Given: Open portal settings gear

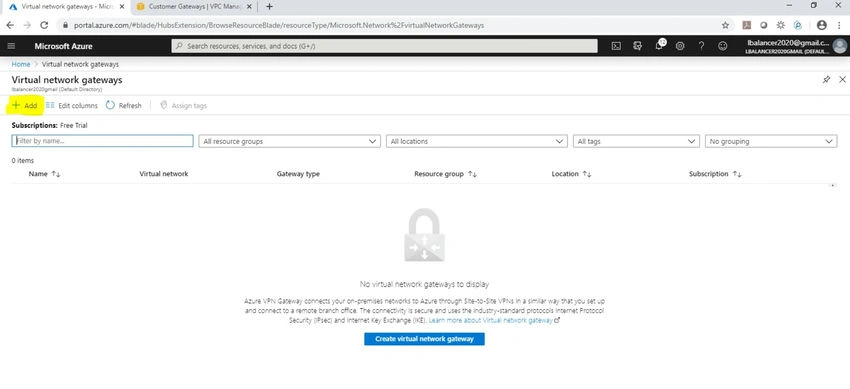Looking at the screenshot, I should [x=680, y=46].
